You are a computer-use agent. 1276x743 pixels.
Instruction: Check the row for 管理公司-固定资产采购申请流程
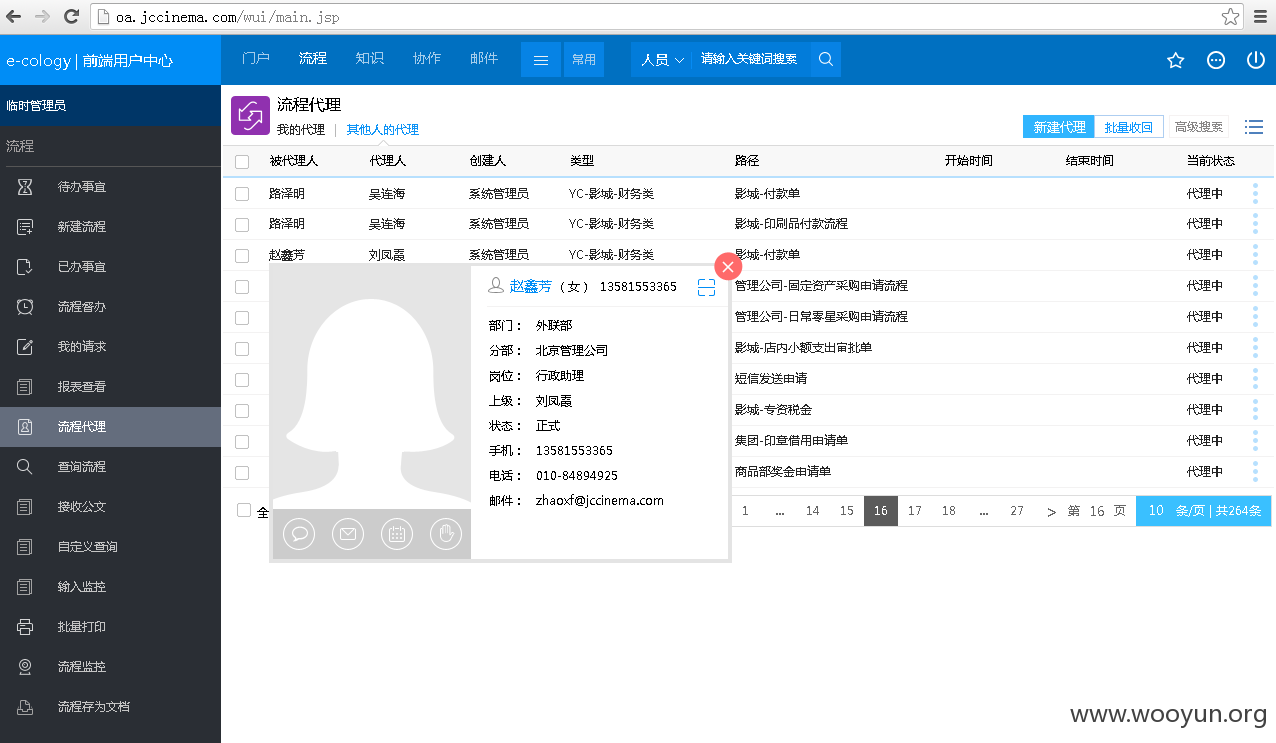tap(242, 287)
